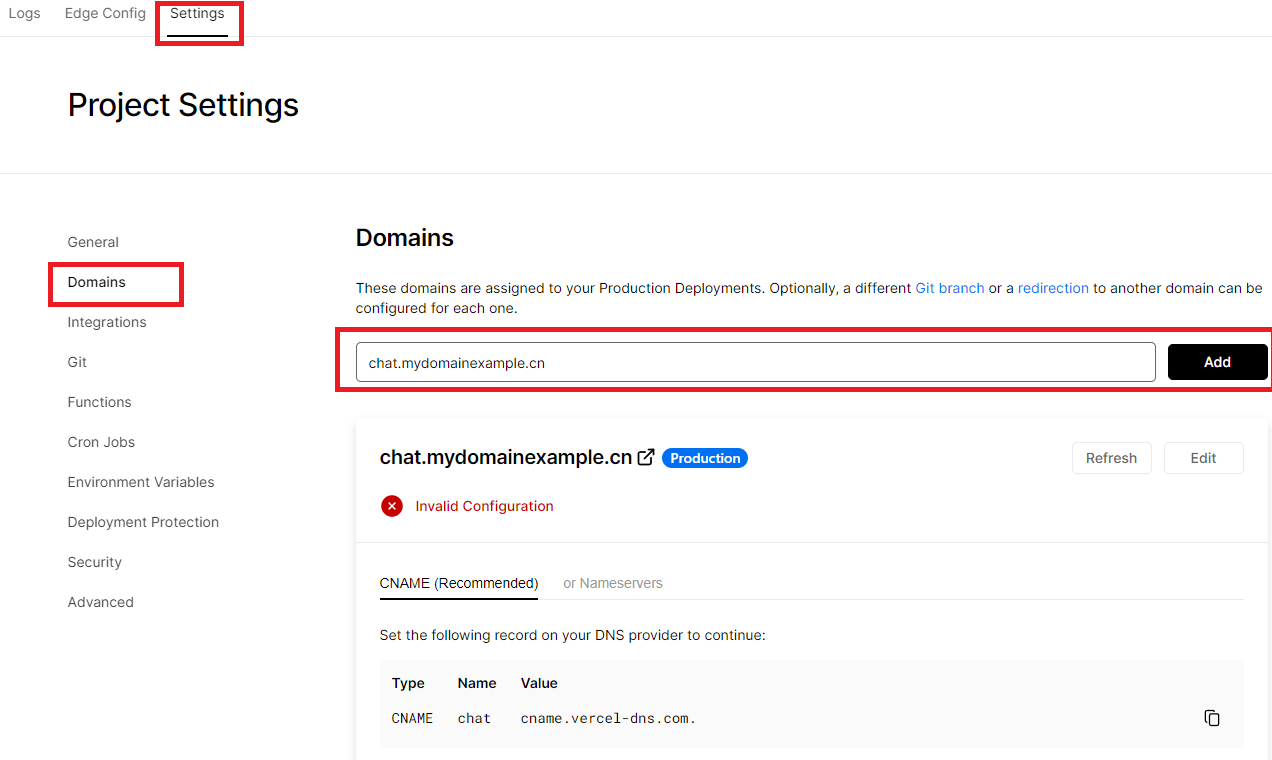Screen dimensions: 1272x760
Task: Open the Edge Config tab
Action: 105,14
